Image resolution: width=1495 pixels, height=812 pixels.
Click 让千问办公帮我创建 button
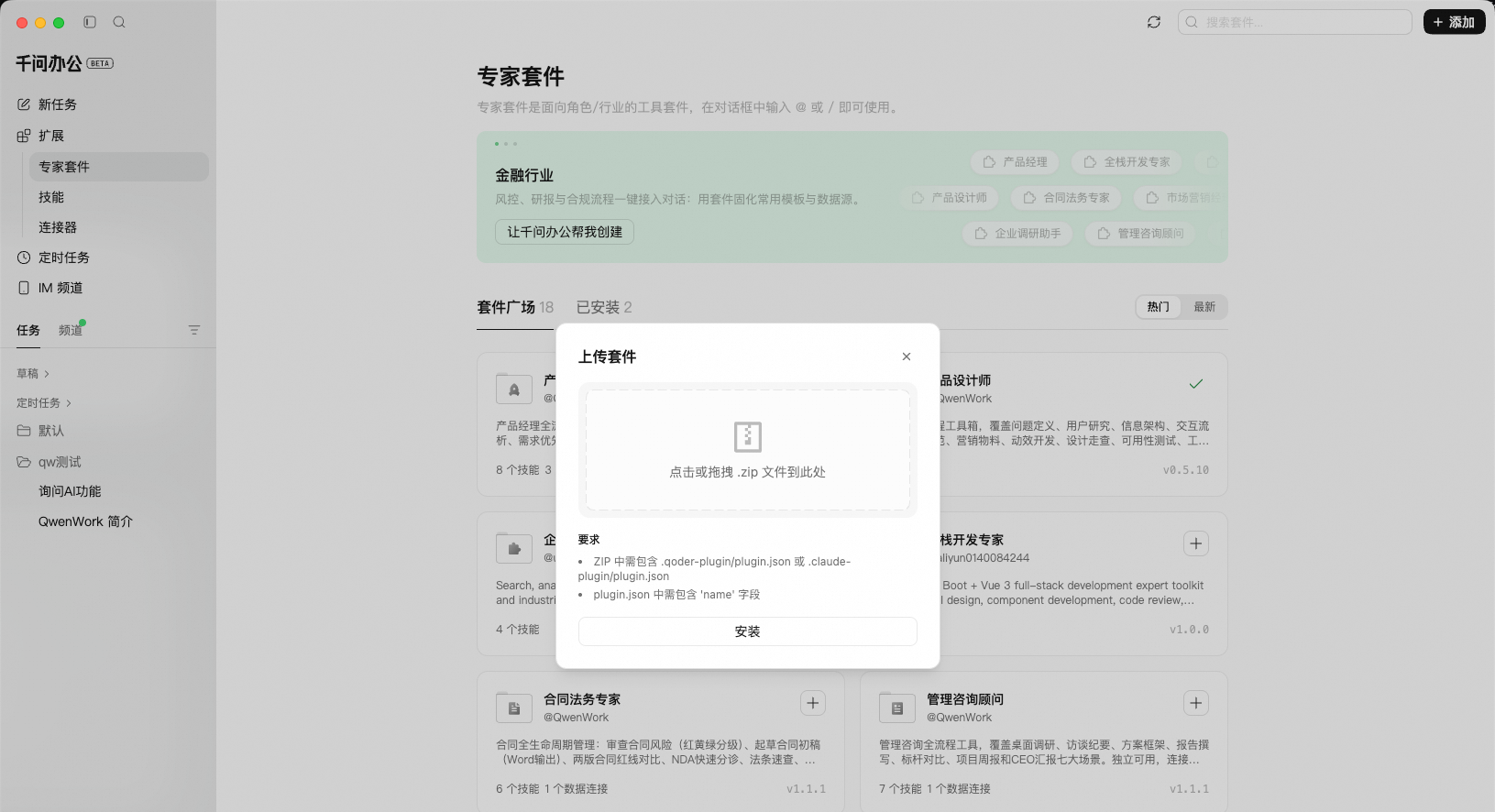[x=565, y=232]
